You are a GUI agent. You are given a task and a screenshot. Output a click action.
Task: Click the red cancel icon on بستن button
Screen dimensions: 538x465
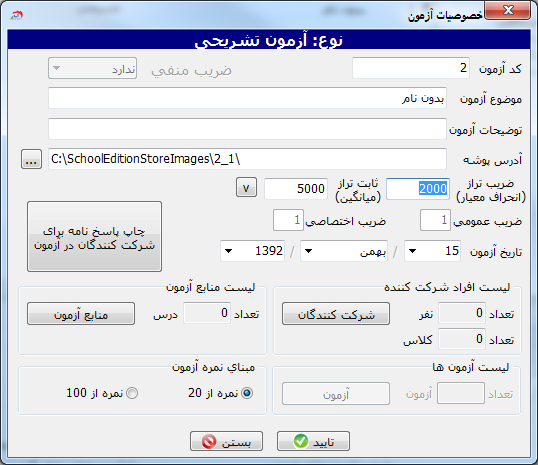pos(209,441)
